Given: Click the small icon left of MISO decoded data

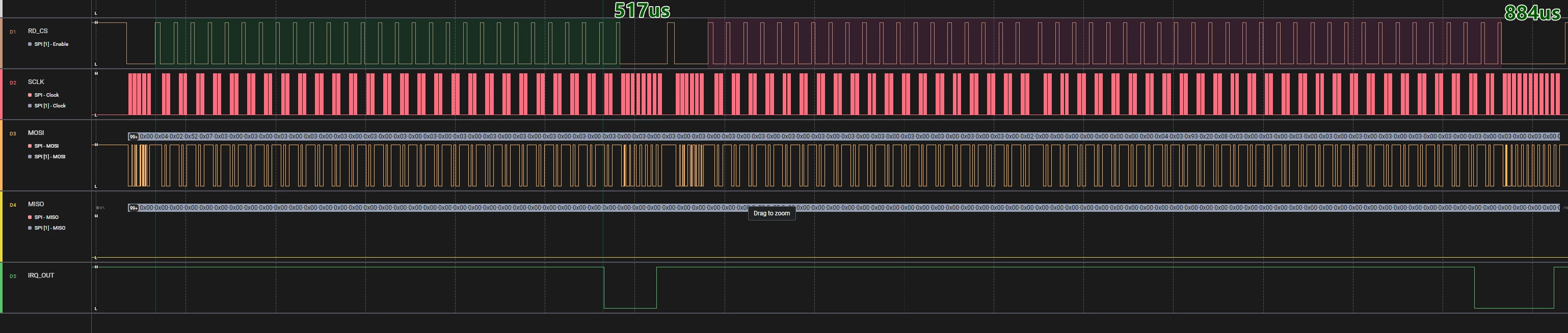Looking at the screenshot, I should coord(100,208).
